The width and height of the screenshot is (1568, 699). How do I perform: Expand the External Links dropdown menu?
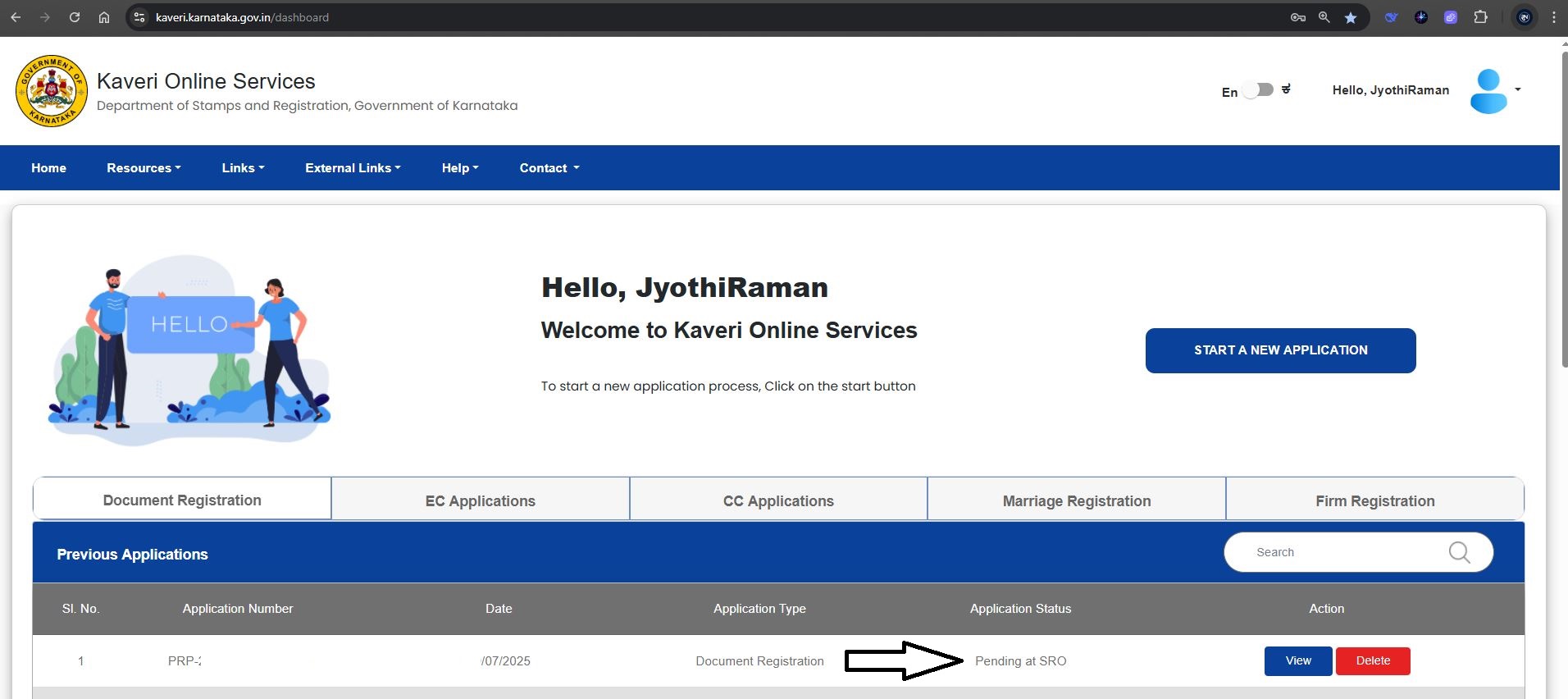pos(353,168)
